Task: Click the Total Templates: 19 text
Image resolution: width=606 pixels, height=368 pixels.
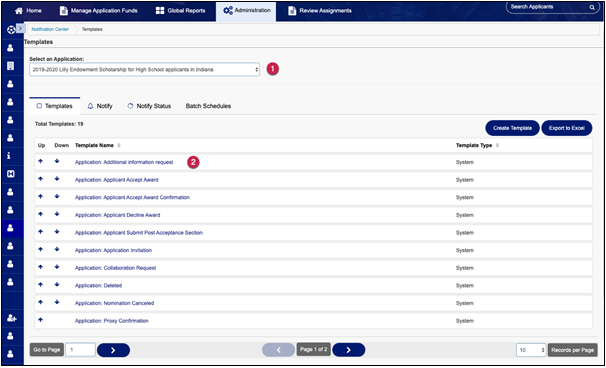Action: (59, 124)
